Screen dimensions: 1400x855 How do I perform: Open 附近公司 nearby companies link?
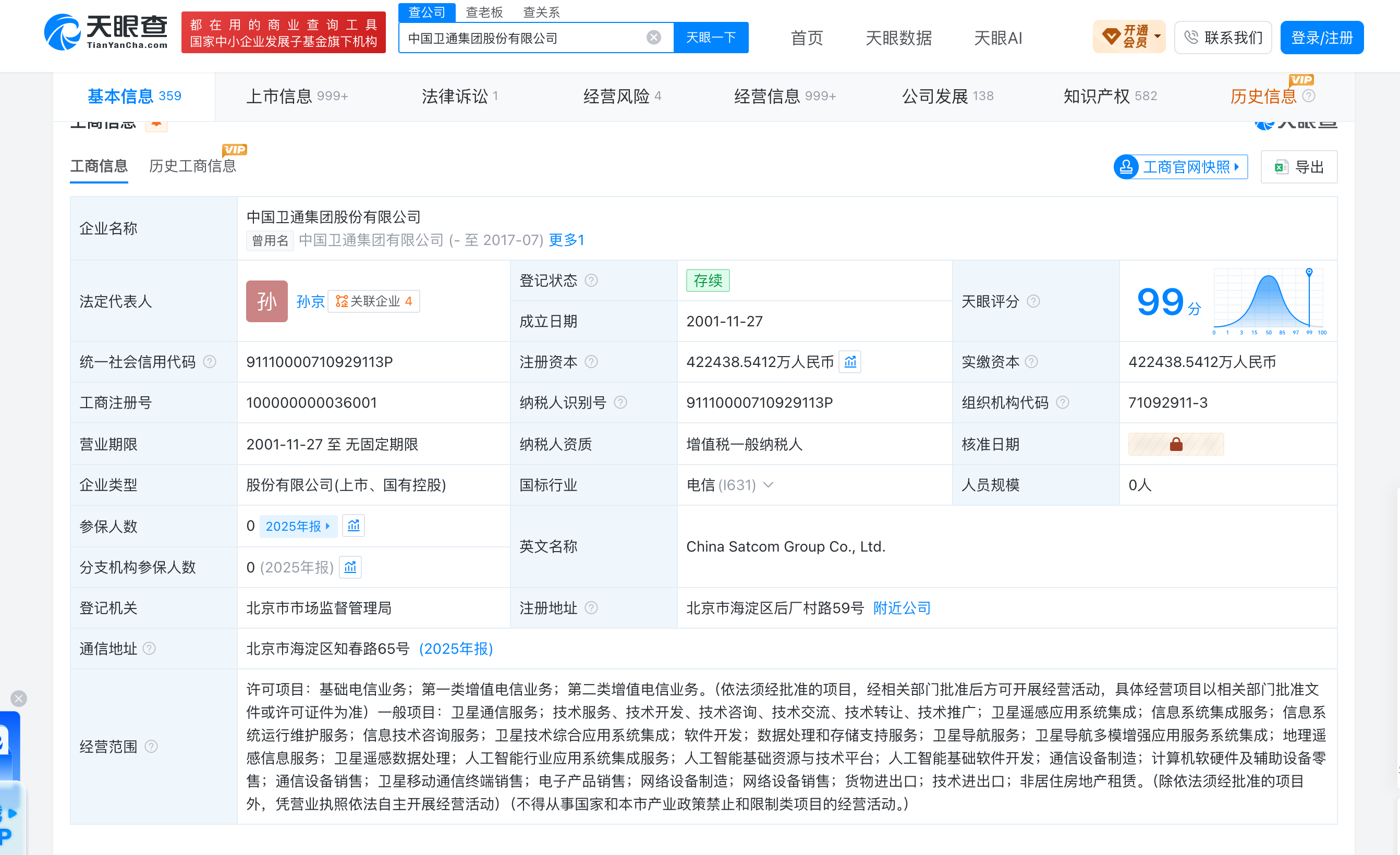click(902, 608)
